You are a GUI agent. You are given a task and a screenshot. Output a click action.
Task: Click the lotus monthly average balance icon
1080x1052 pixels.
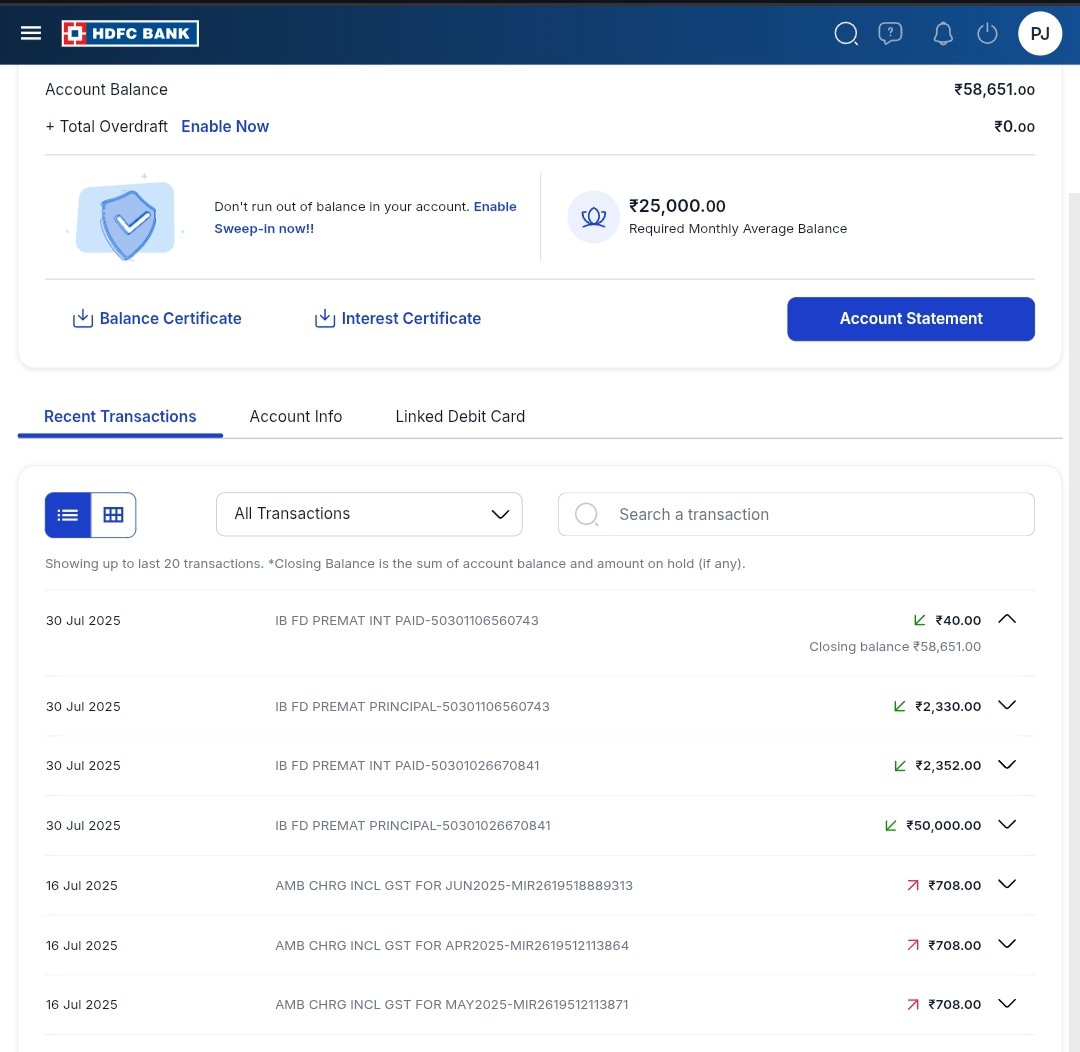tap(593, 217)
